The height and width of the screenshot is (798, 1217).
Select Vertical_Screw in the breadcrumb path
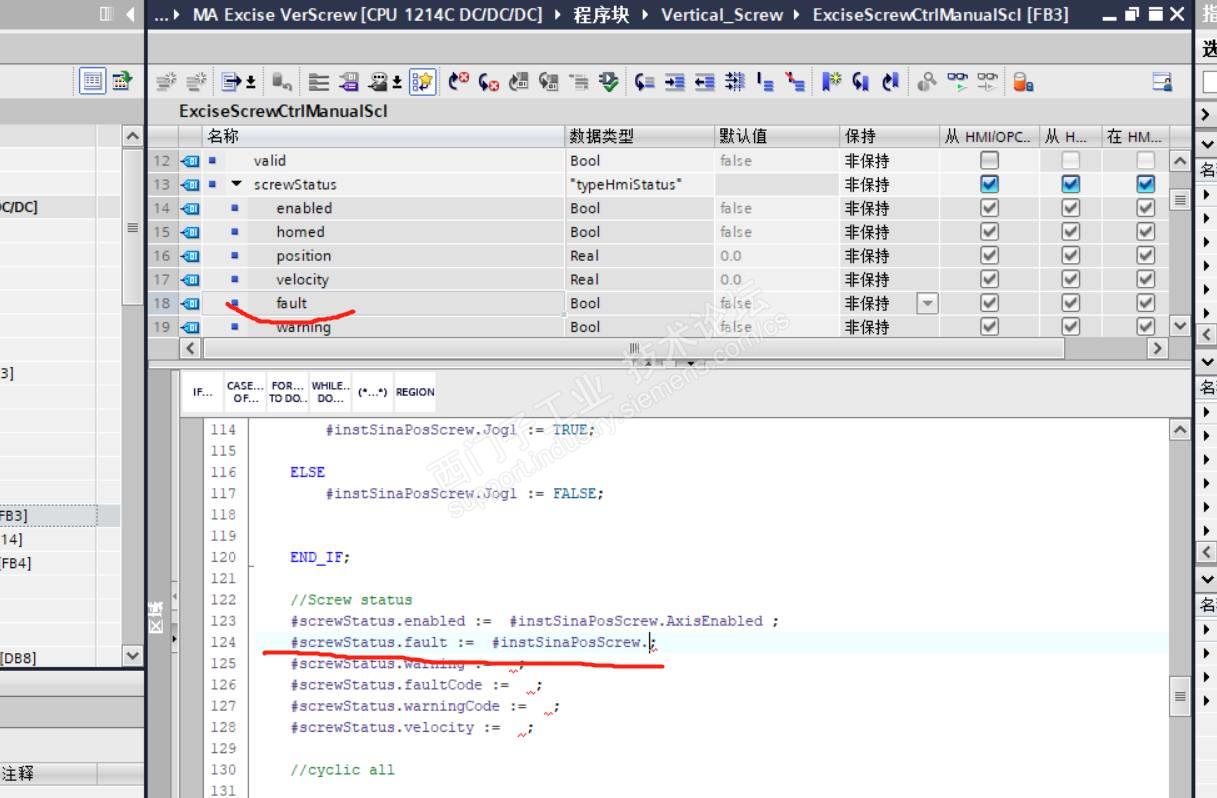click(x=723, y=15)
